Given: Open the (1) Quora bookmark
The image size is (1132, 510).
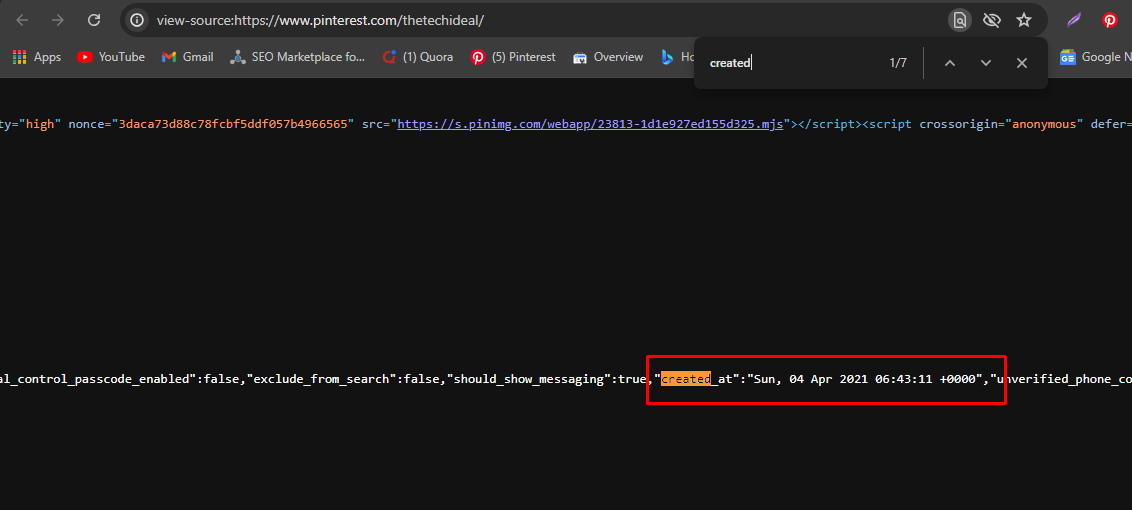Looking at the screenshot, I should coord(417,57).
